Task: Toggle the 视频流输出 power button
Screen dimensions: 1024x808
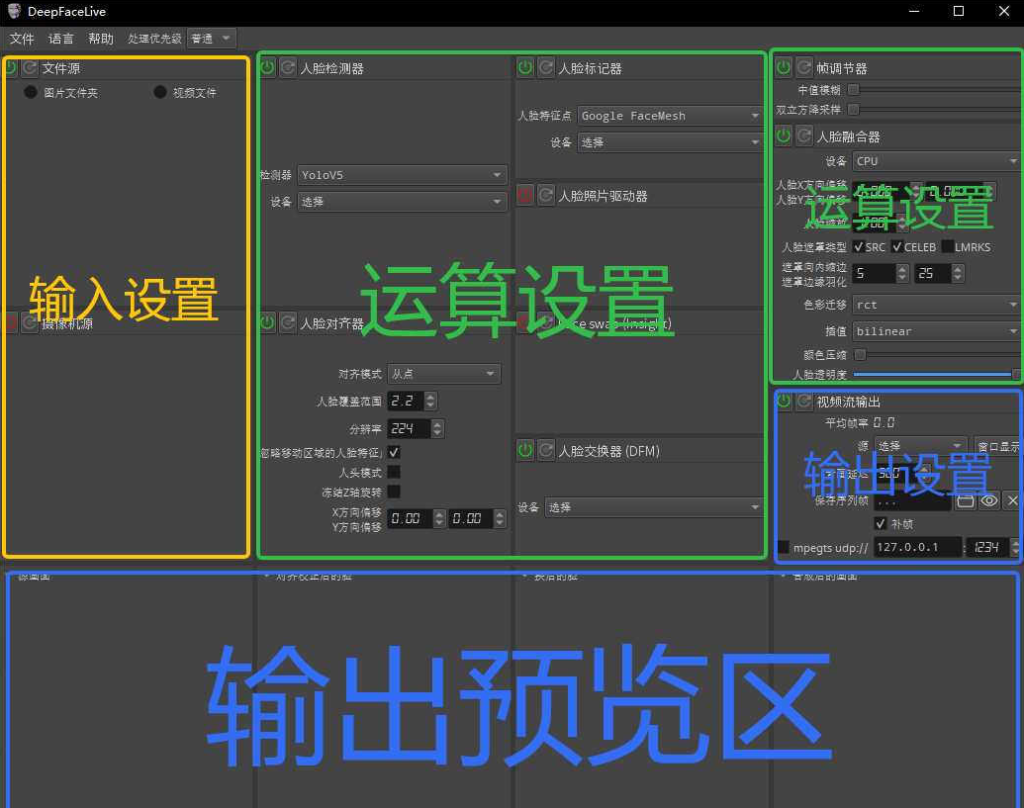Action: 784,401
